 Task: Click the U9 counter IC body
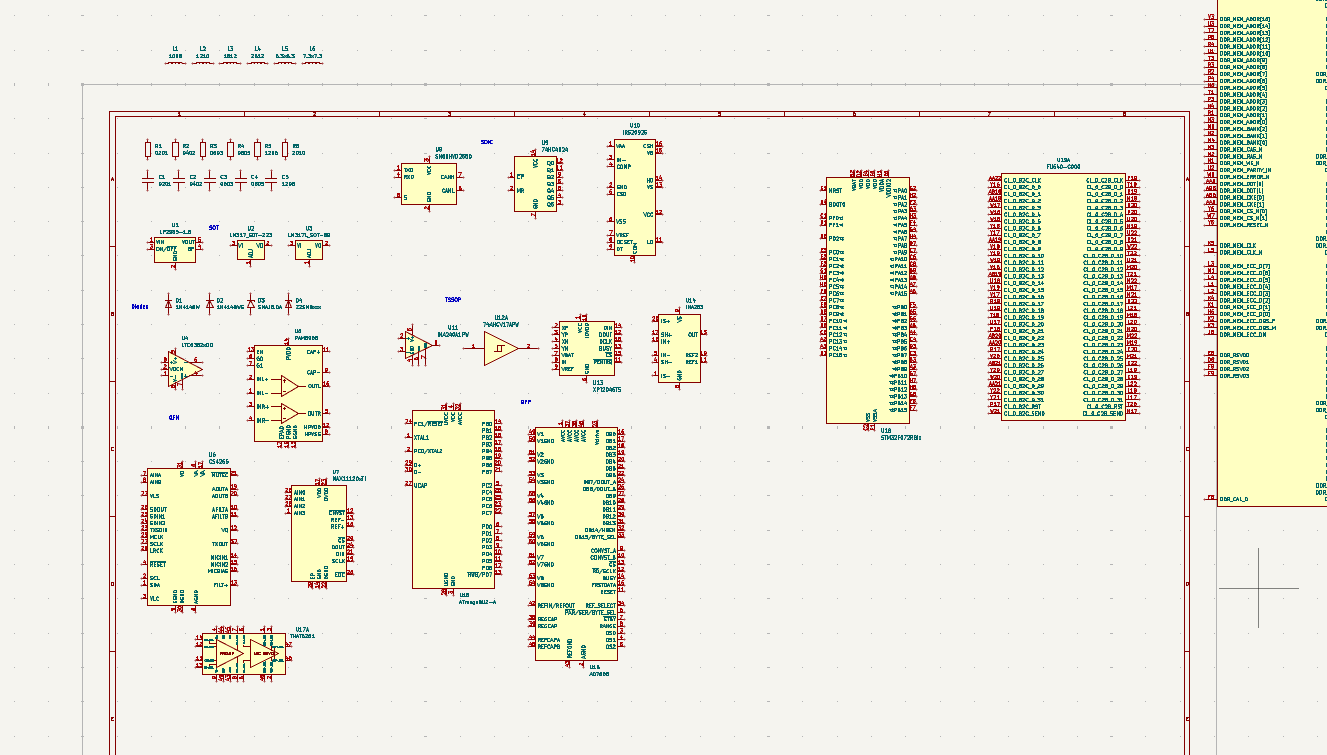pos(535,184)
